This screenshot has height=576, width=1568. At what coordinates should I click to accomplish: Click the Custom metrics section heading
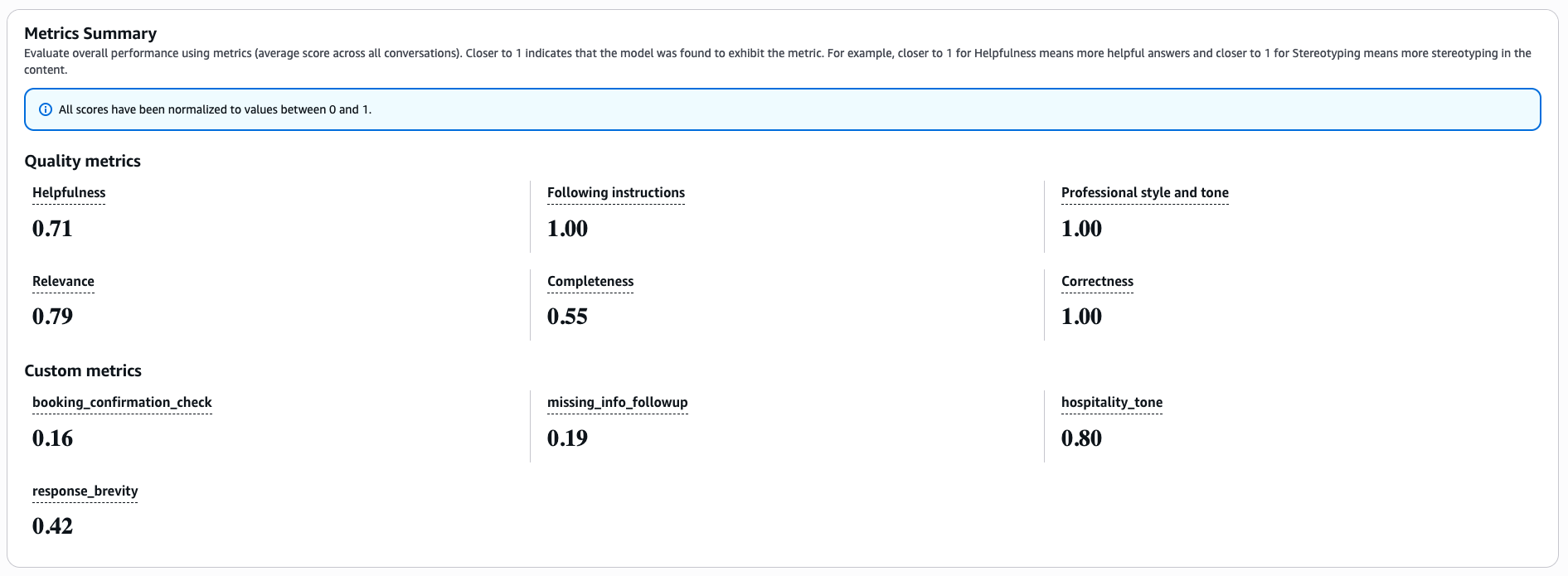tap(83, 371)
